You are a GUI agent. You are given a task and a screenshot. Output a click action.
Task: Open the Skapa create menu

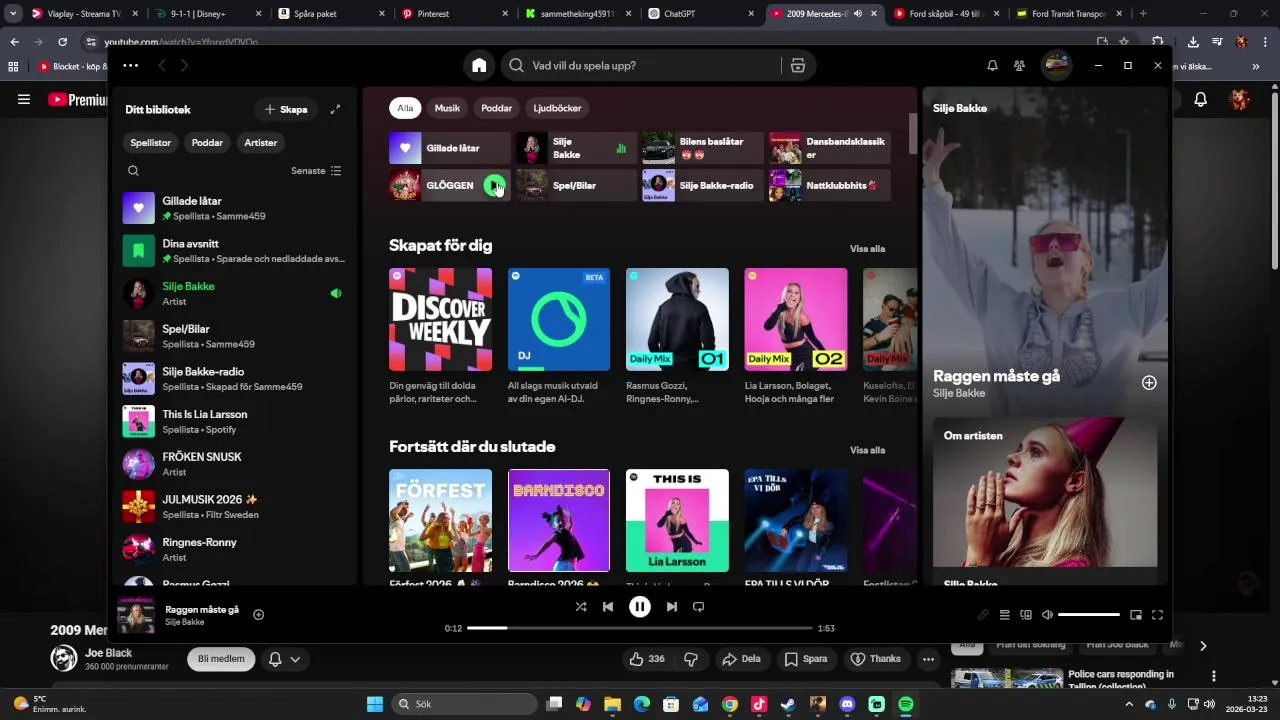[286, 109]
